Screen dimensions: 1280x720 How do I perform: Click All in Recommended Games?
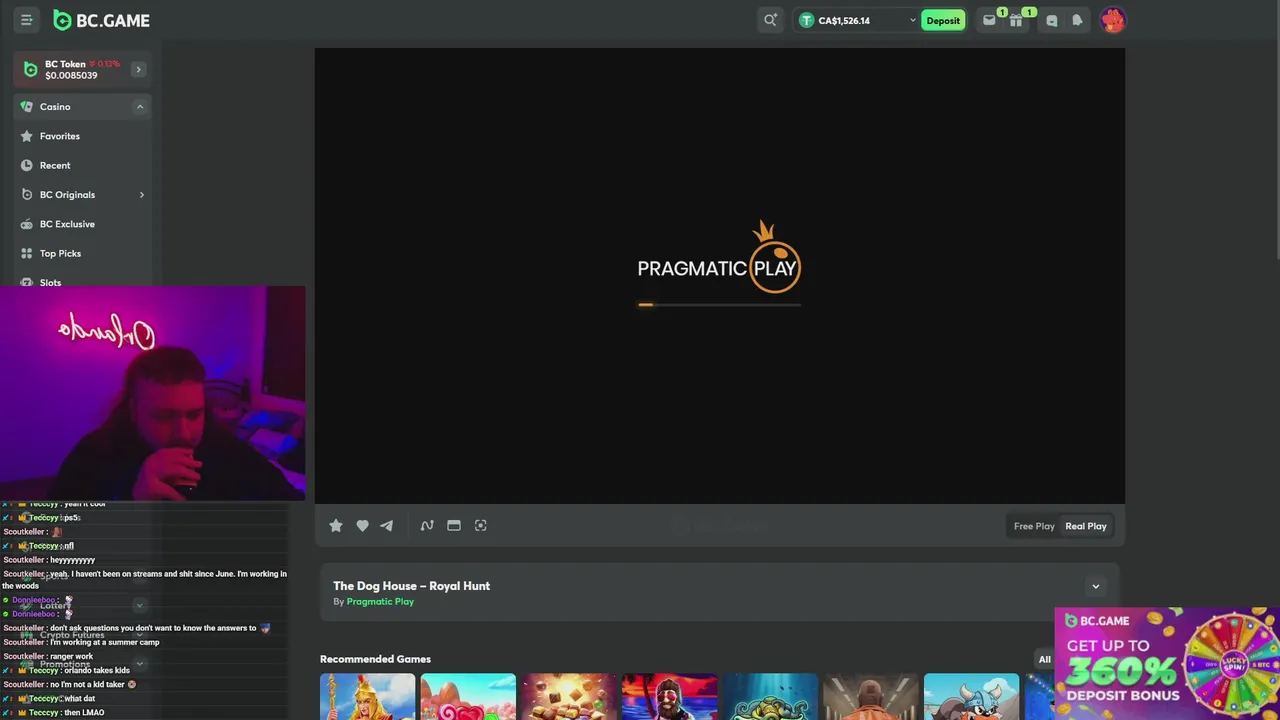(1044, 659)
